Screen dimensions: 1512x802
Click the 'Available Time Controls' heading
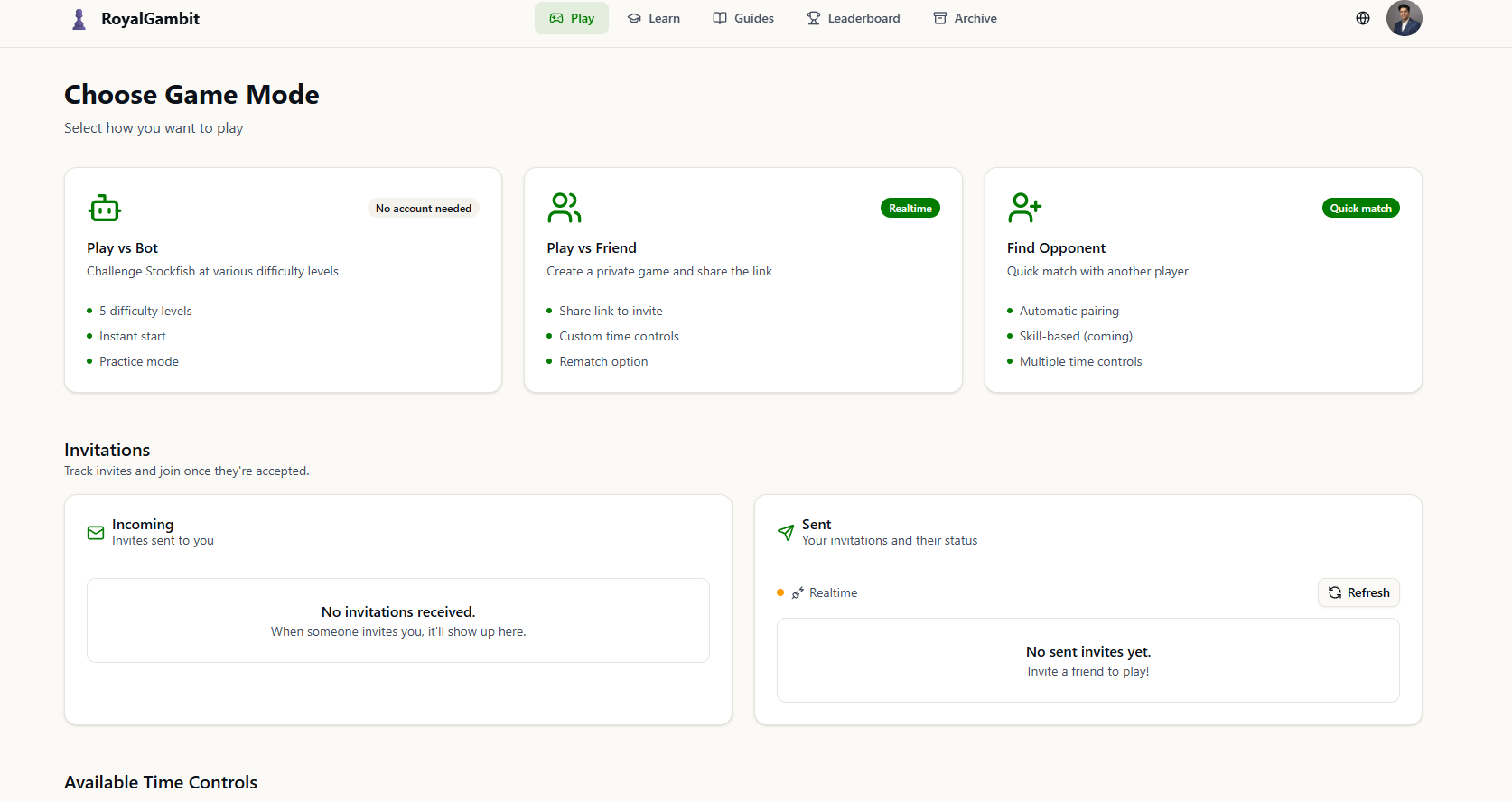point(161,782)
